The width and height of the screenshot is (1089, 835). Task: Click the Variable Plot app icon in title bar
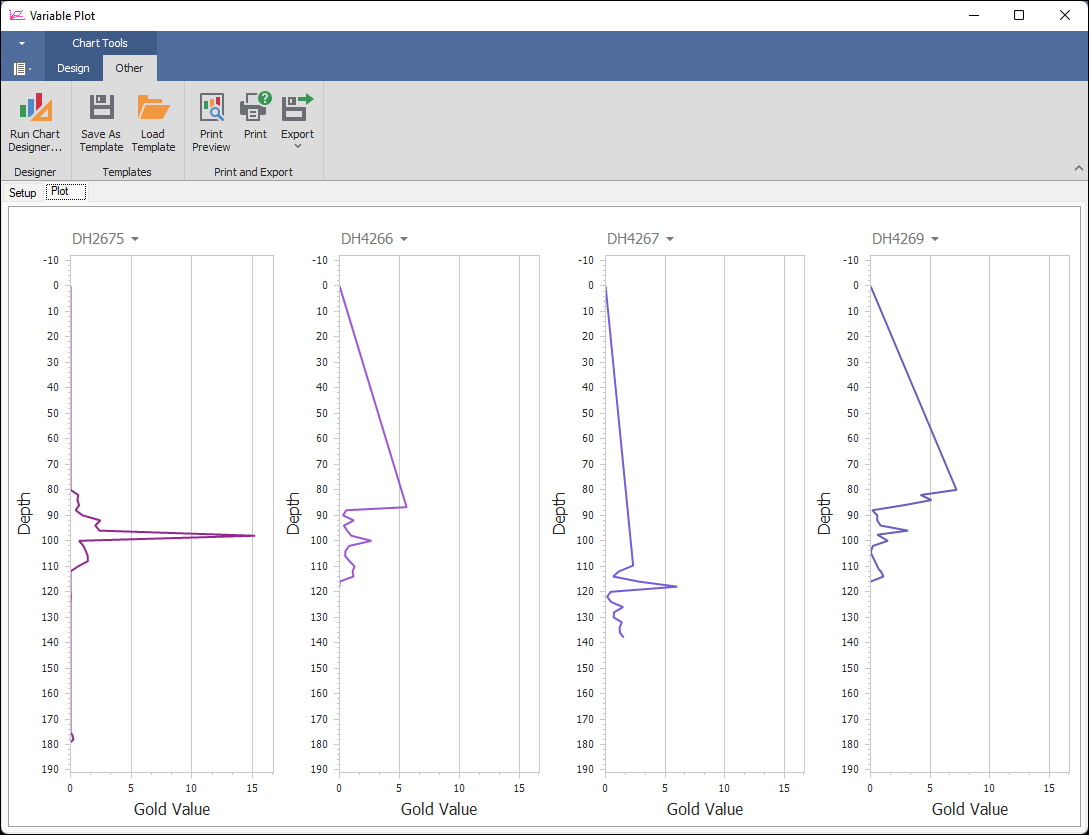coord(16,15)
